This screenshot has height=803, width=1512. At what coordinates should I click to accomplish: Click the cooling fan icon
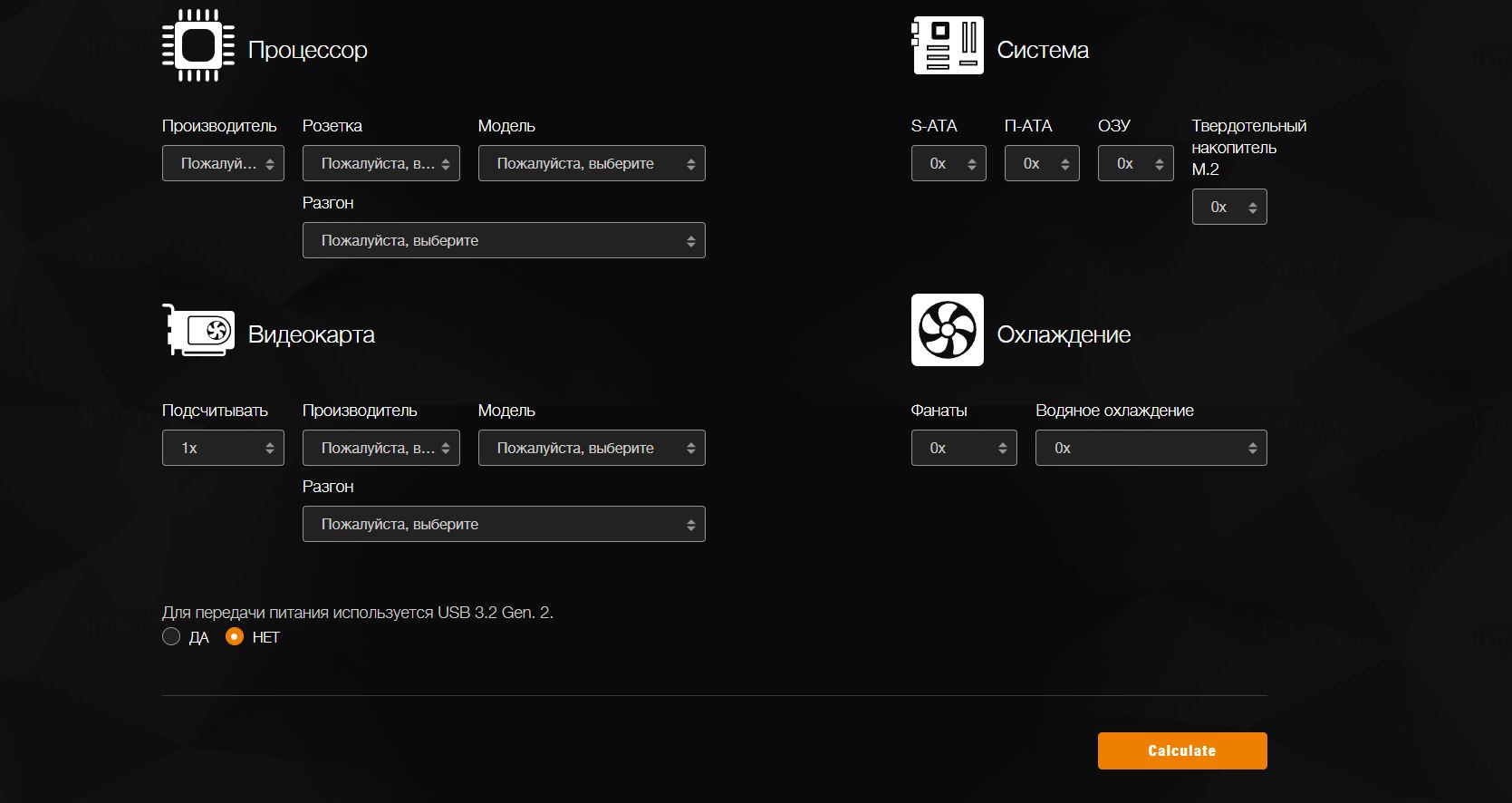point(947,330)
